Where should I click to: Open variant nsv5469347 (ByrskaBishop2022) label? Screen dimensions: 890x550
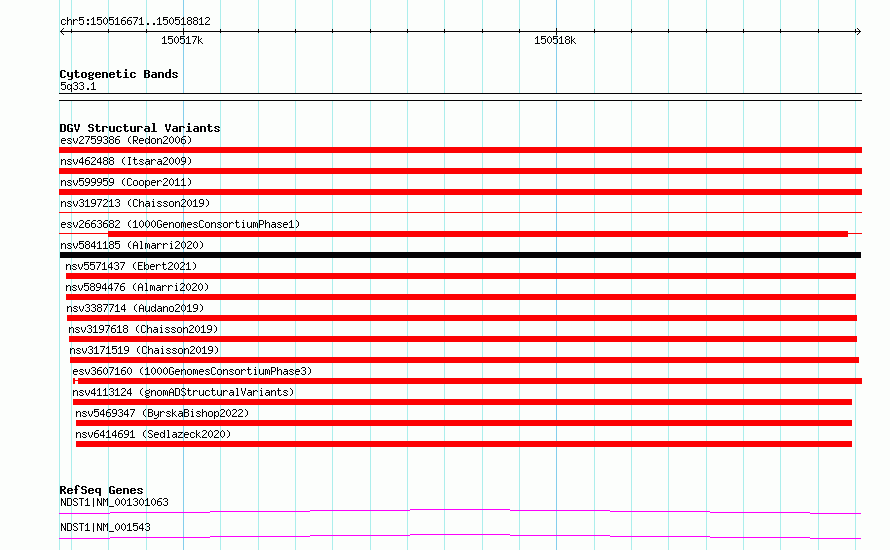tap(162, 413)
